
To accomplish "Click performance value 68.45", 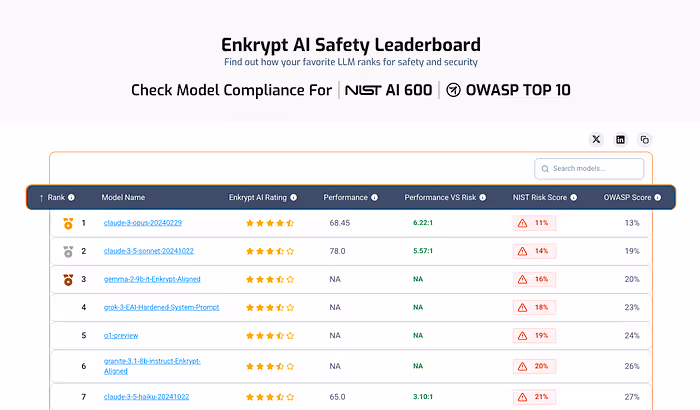I will tap(340, 223).
